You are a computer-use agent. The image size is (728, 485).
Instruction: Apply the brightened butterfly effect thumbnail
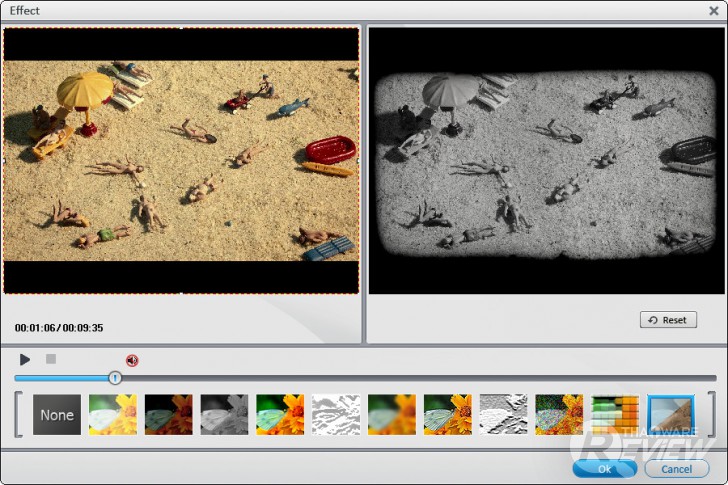point(113,414)
